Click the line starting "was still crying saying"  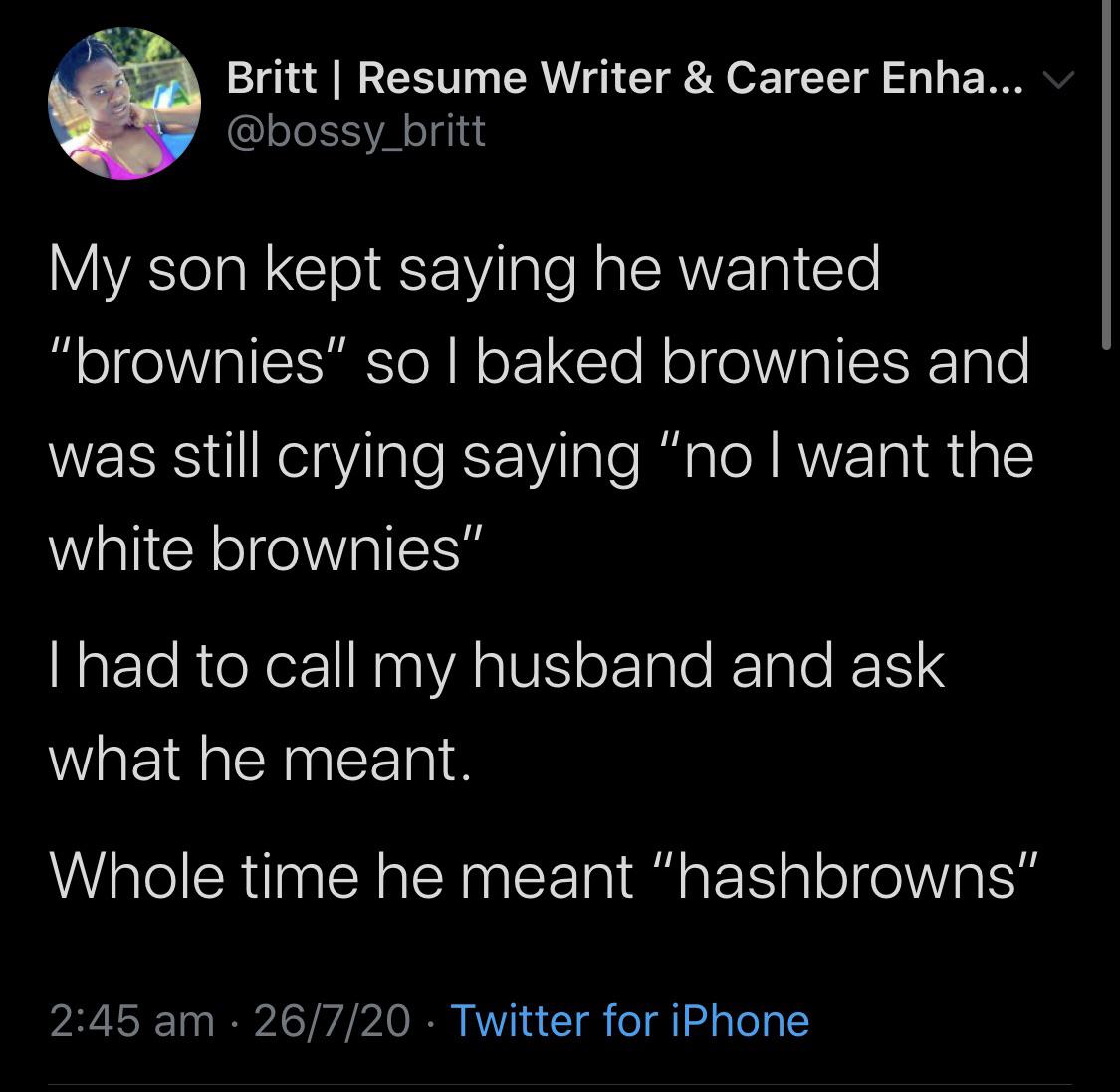click(543, 454)
